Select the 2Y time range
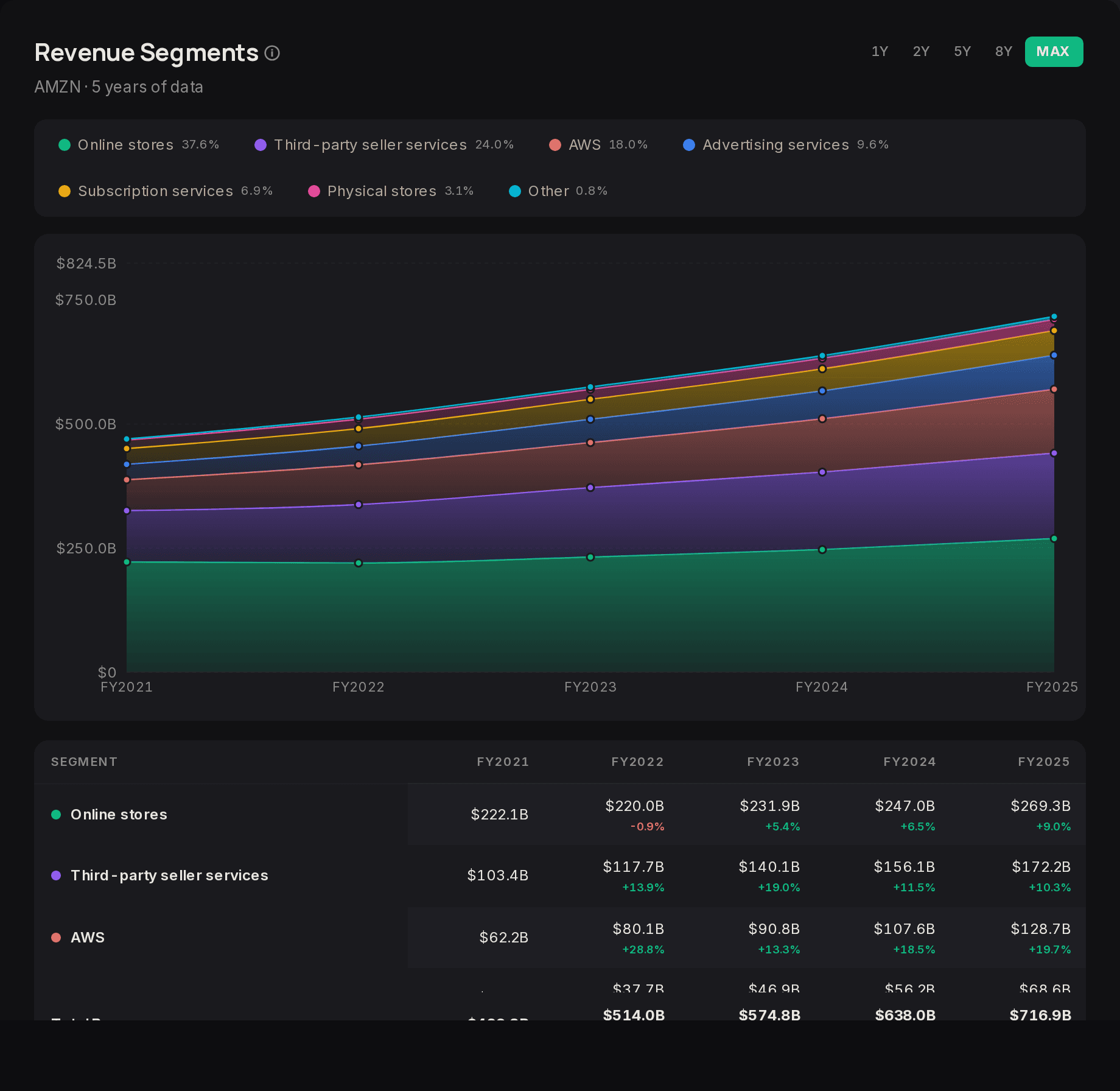 tap(921, 52)
